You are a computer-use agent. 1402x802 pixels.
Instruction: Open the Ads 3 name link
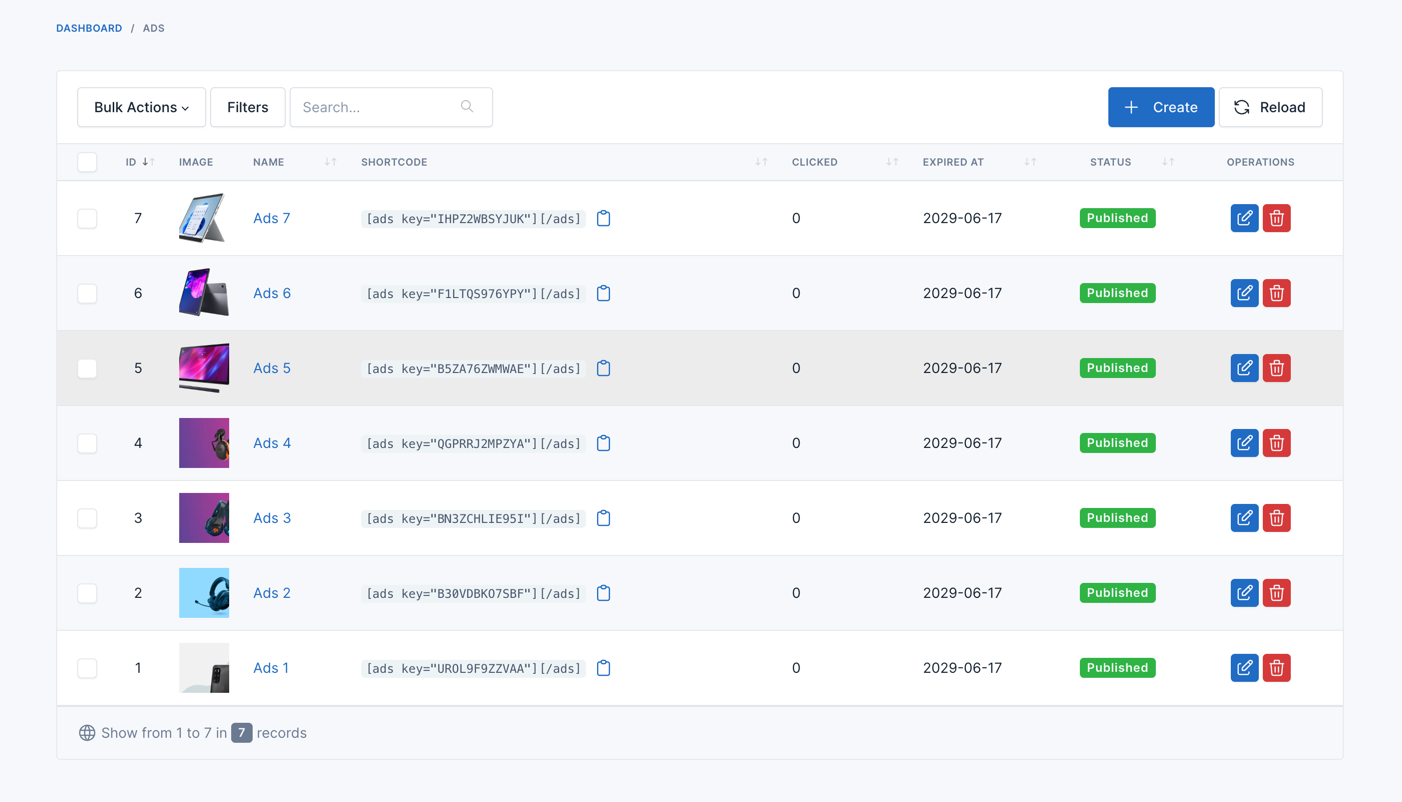272,518
